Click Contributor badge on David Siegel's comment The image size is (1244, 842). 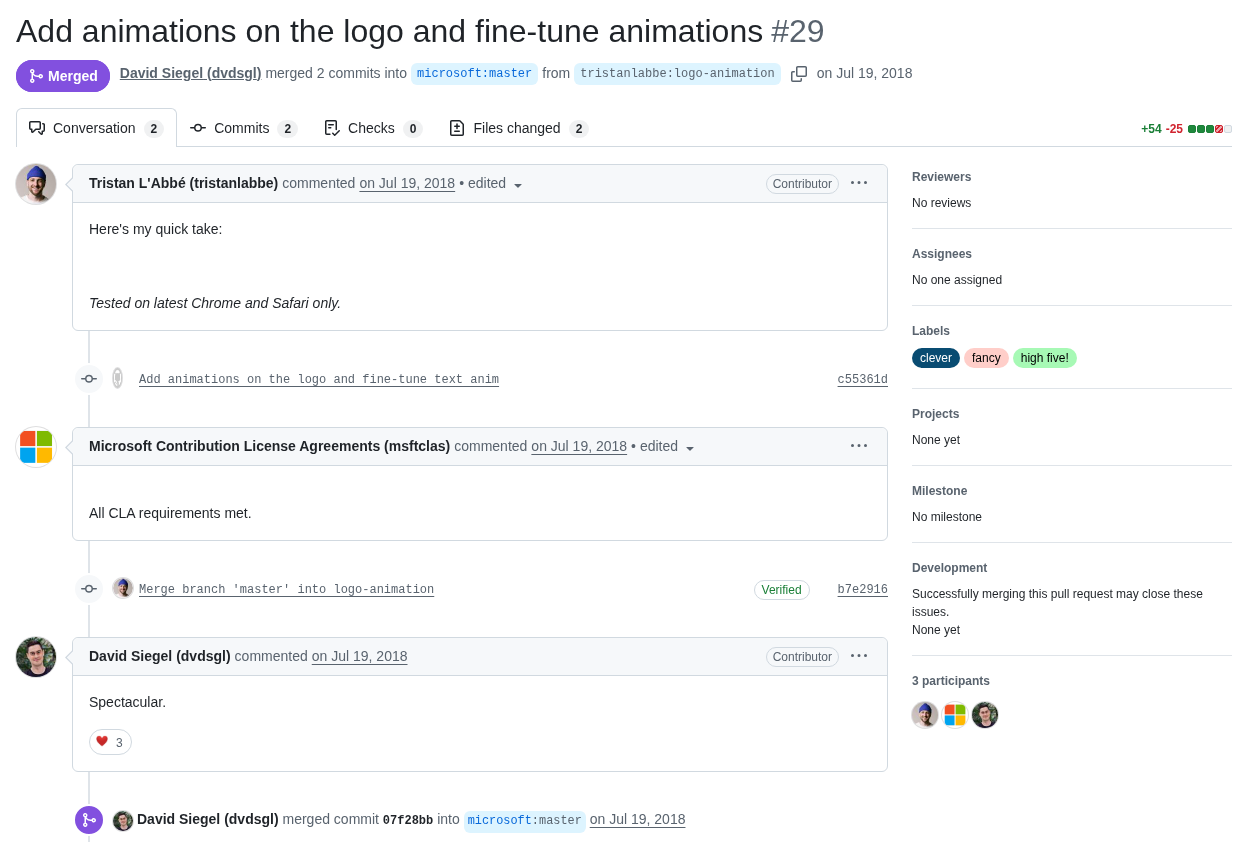[802, 657]
